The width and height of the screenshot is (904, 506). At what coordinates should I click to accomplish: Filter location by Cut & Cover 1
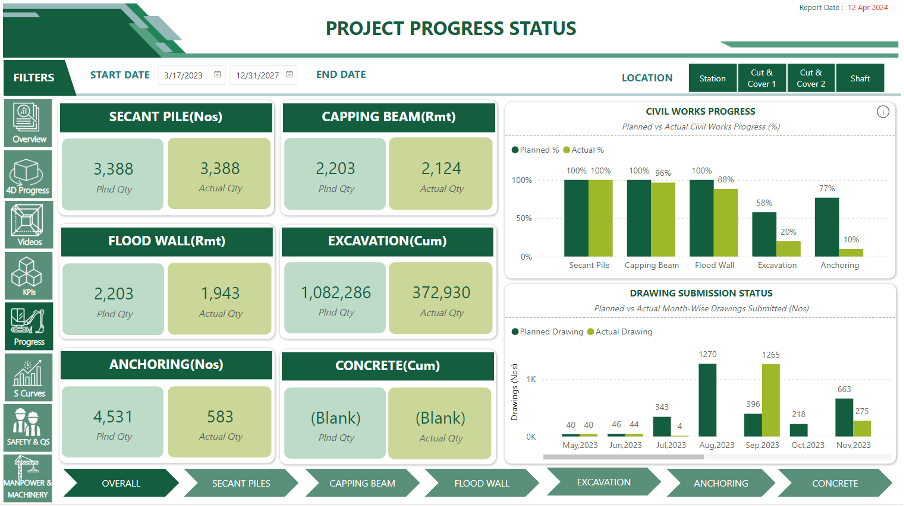point(762,78)
